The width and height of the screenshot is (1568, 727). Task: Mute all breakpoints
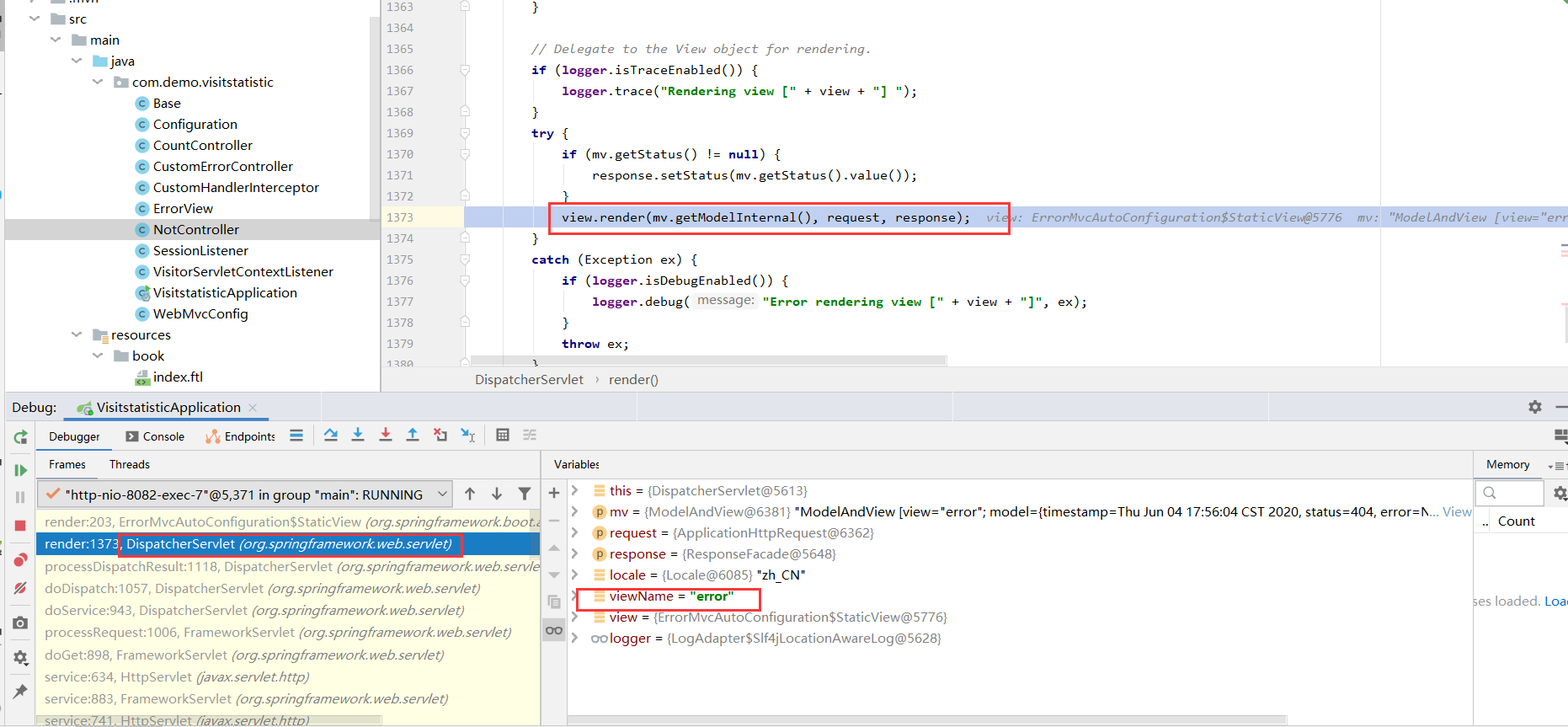point(21,588)
